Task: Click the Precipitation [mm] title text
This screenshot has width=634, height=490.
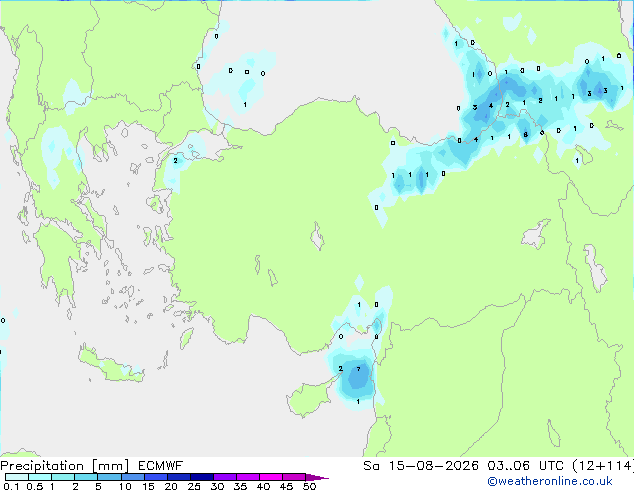Action: point(65,466)
